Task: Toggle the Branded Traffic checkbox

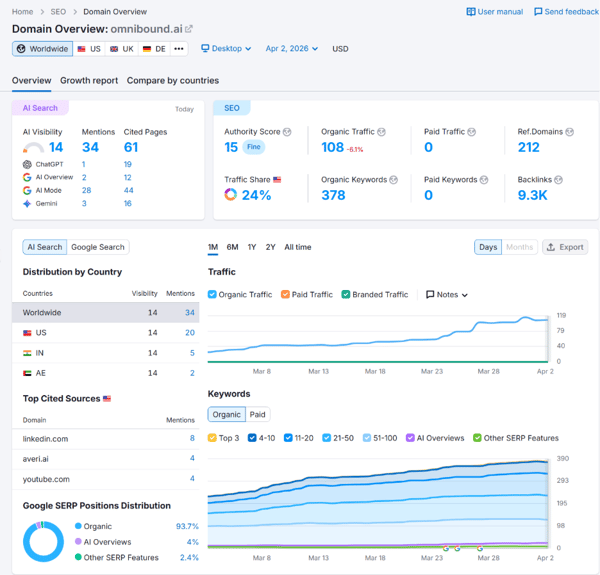Action: pyautogui.click(x=346, y=295)
